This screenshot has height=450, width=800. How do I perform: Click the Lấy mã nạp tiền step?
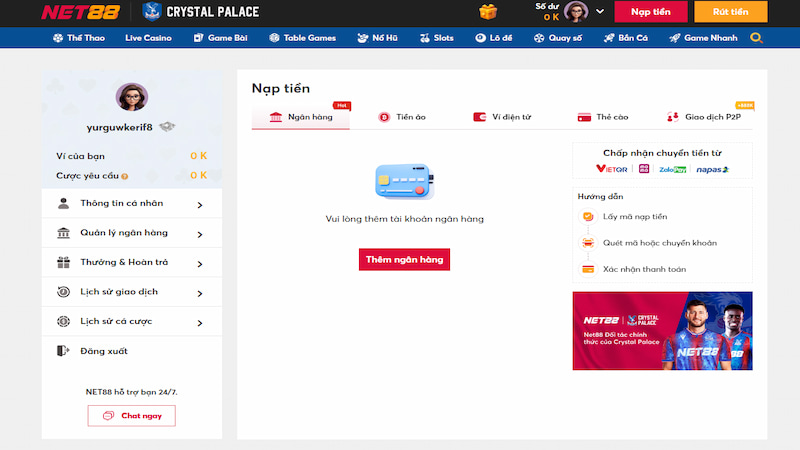point(635,217)
